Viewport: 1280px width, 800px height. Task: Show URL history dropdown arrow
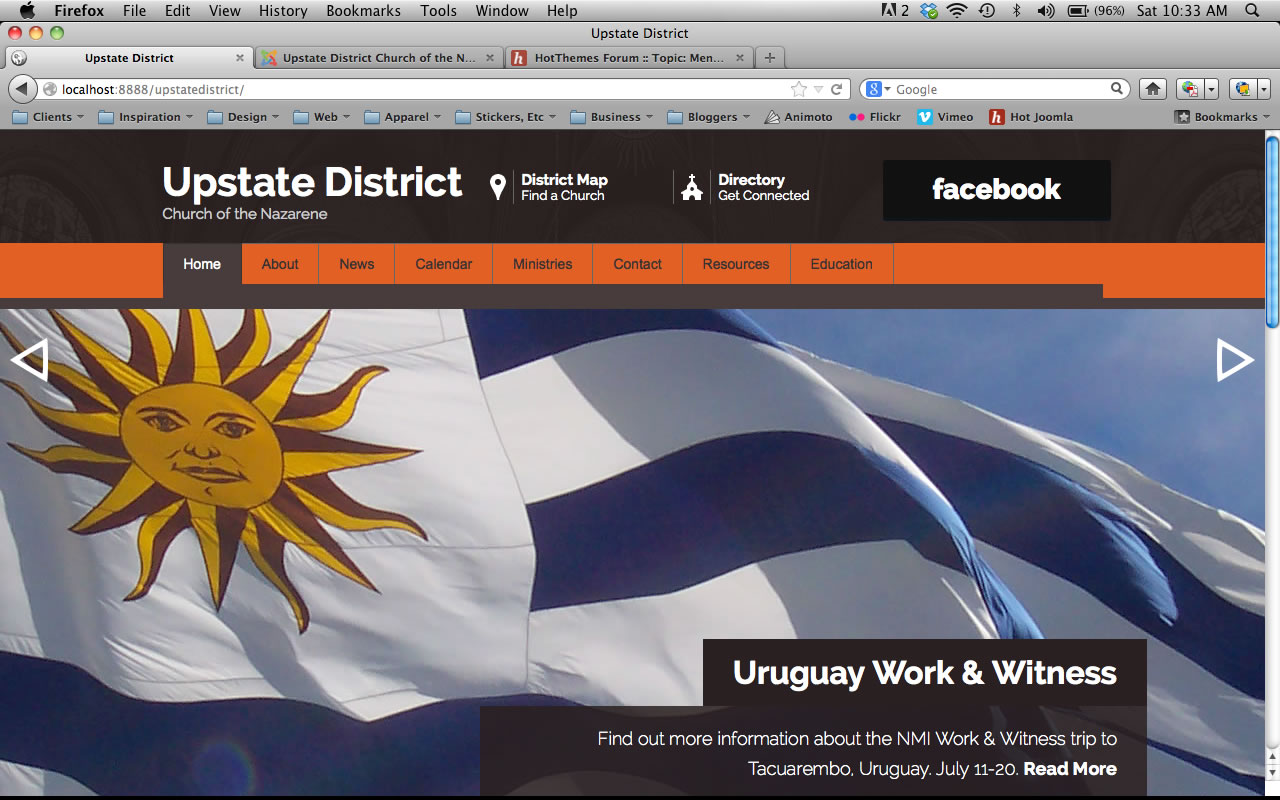tap(818, 89)
